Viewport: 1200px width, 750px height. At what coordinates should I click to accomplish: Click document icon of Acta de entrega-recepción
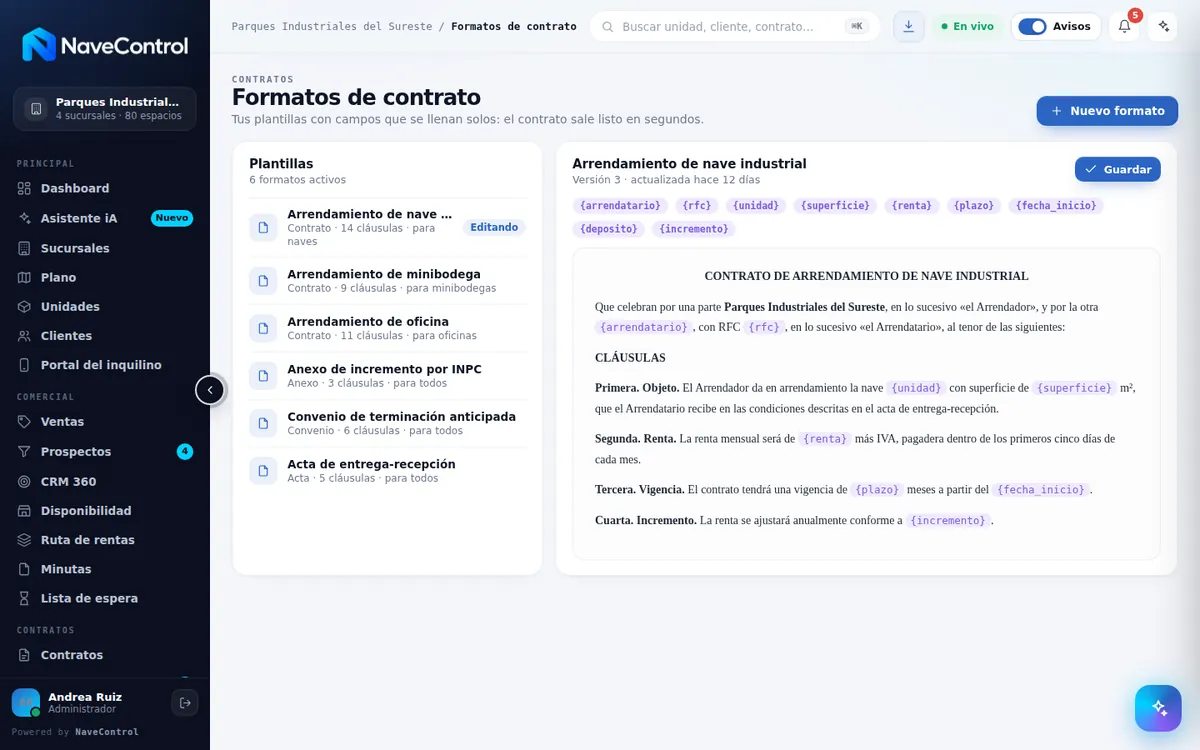(x=263, y=471)
